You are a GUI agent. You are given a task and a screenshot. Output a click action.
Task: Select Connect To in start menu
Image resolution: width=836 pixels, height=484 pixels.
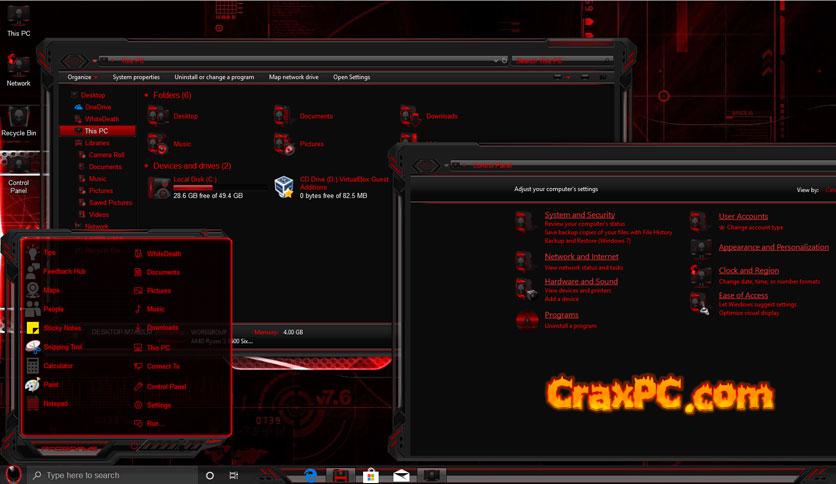tap(157, 366)
